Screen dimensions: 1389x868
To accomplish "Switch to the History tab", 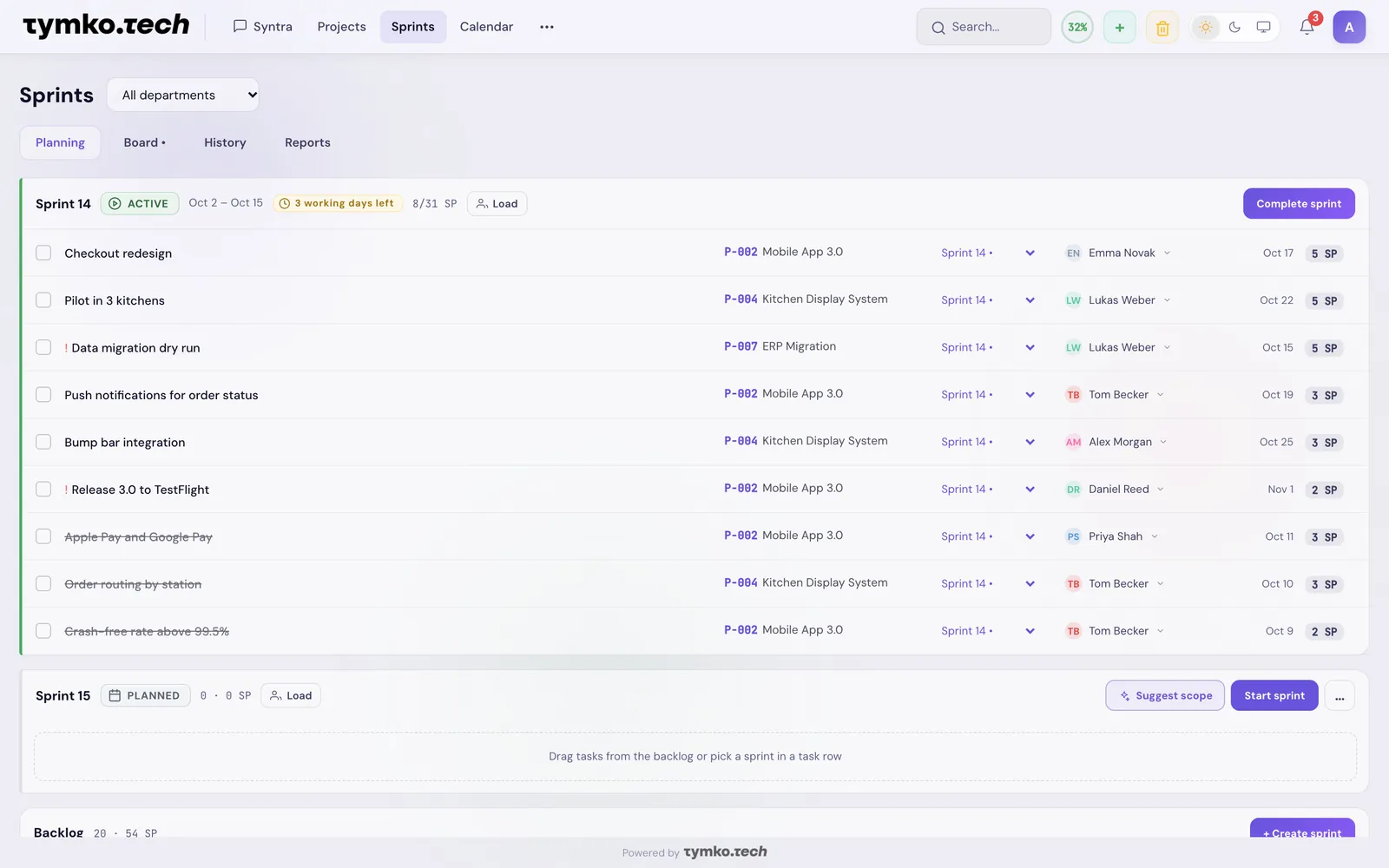I will point(225,142).
